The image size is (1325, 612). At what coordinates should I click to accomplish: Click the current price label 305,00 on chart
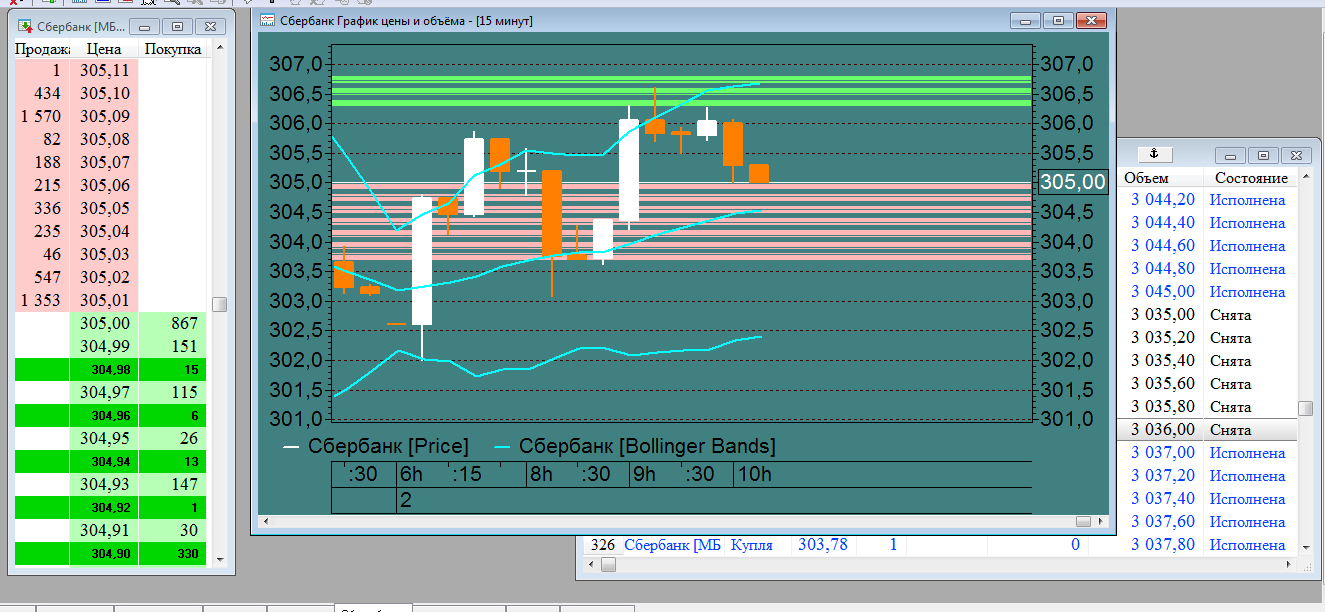point(1073,182)
